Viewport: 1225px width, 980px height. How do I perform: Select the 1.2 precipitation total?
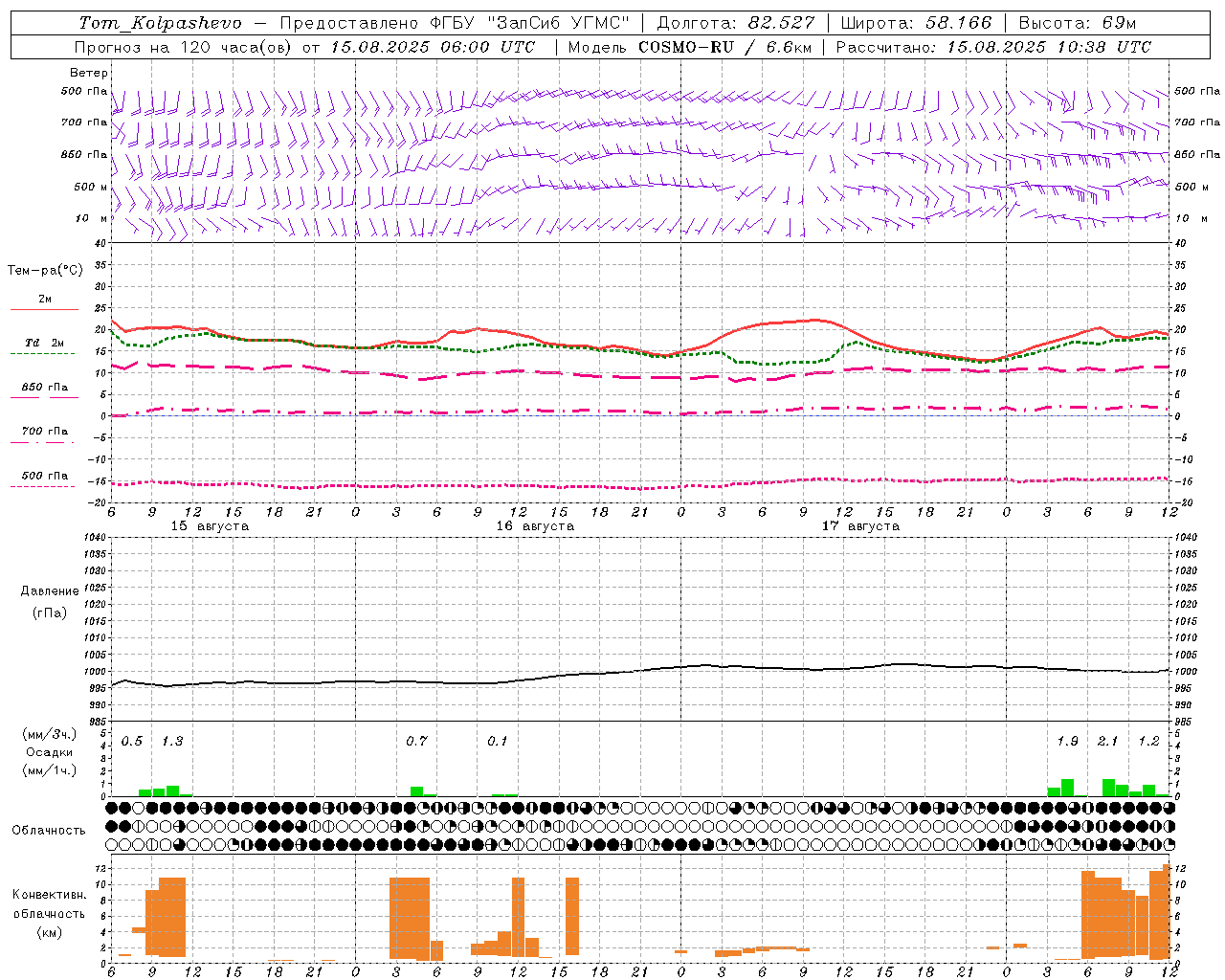click(x=1148, y=742)
